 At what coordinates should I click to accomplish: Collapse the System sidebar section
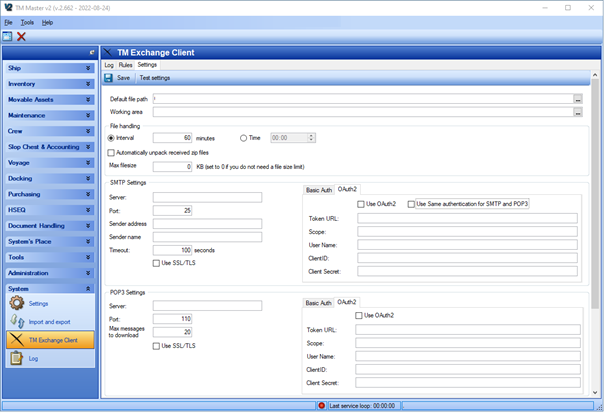50,289
